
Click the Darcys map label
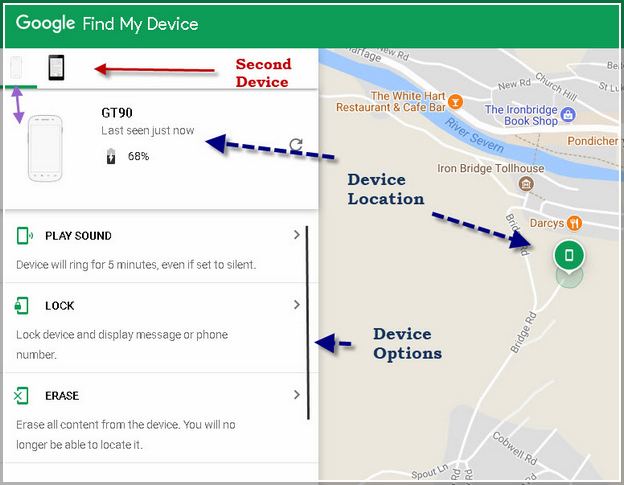tap(547, 223)
